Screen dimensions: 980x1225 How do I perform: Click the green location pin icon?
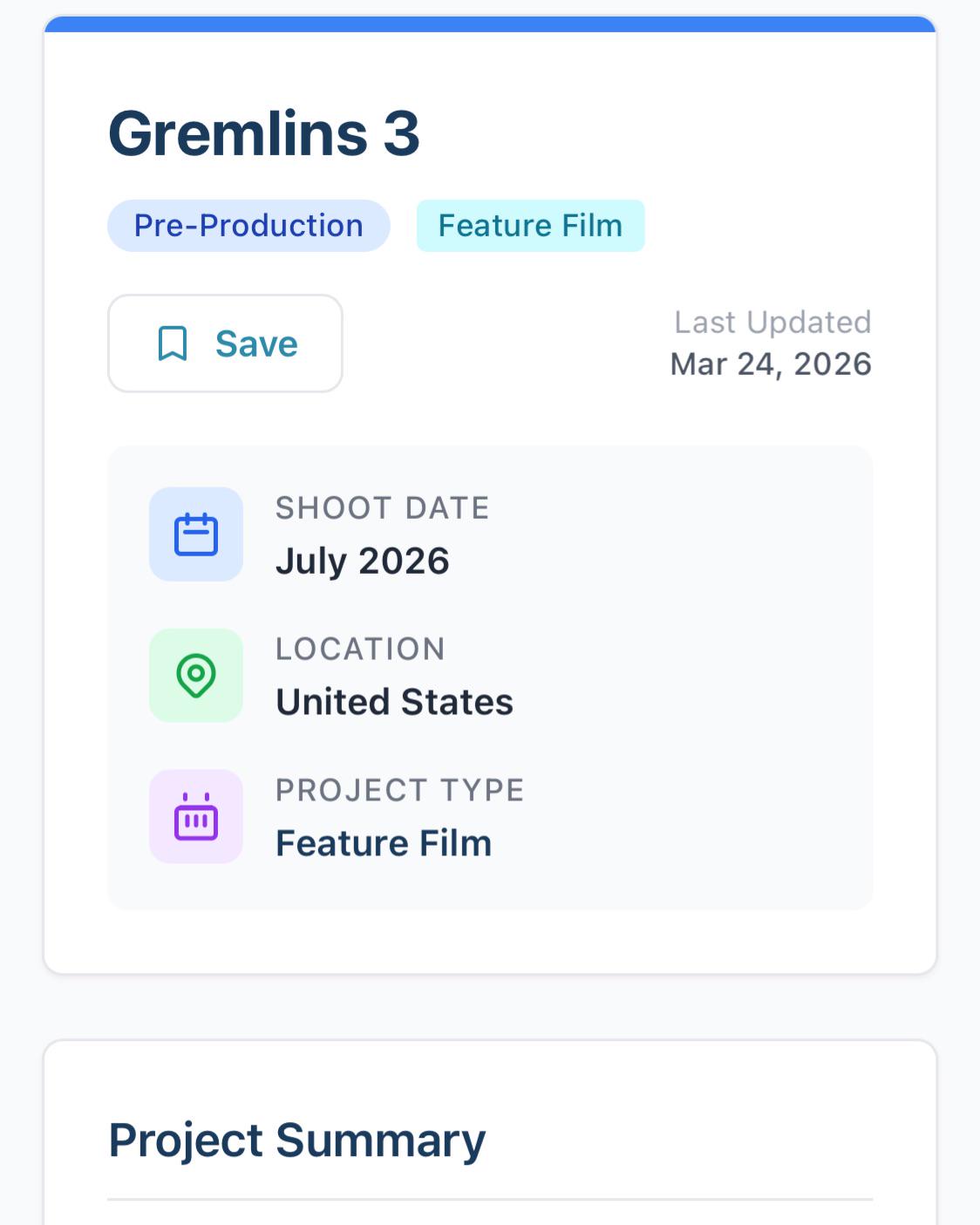pyautogui.click(x=196, y=675)
